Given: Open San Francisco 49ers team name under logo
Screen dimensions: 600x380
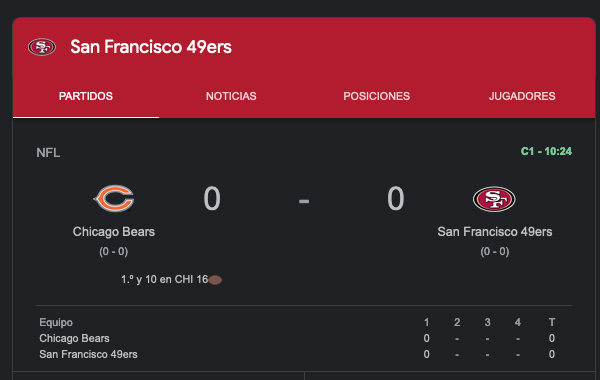Looking at the screenshot, I should coord(495,232).
